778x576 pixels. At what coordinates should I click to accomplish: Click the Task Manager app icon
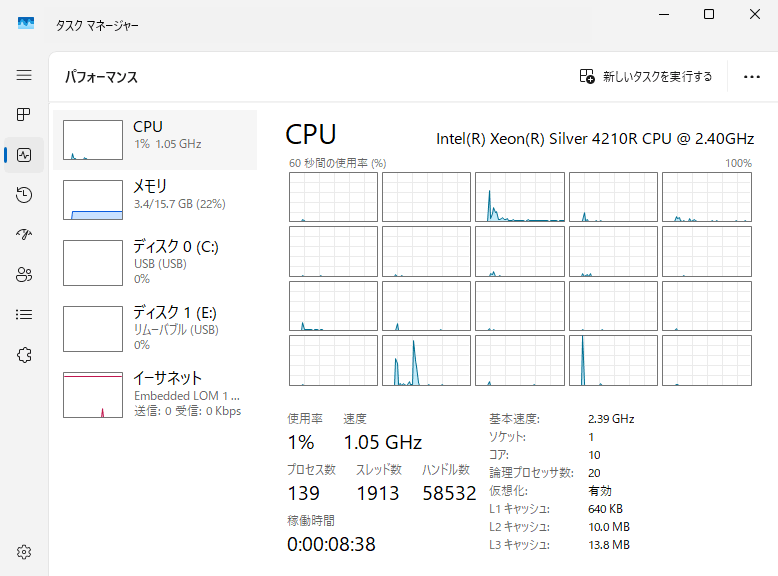[x=26, y=23]
